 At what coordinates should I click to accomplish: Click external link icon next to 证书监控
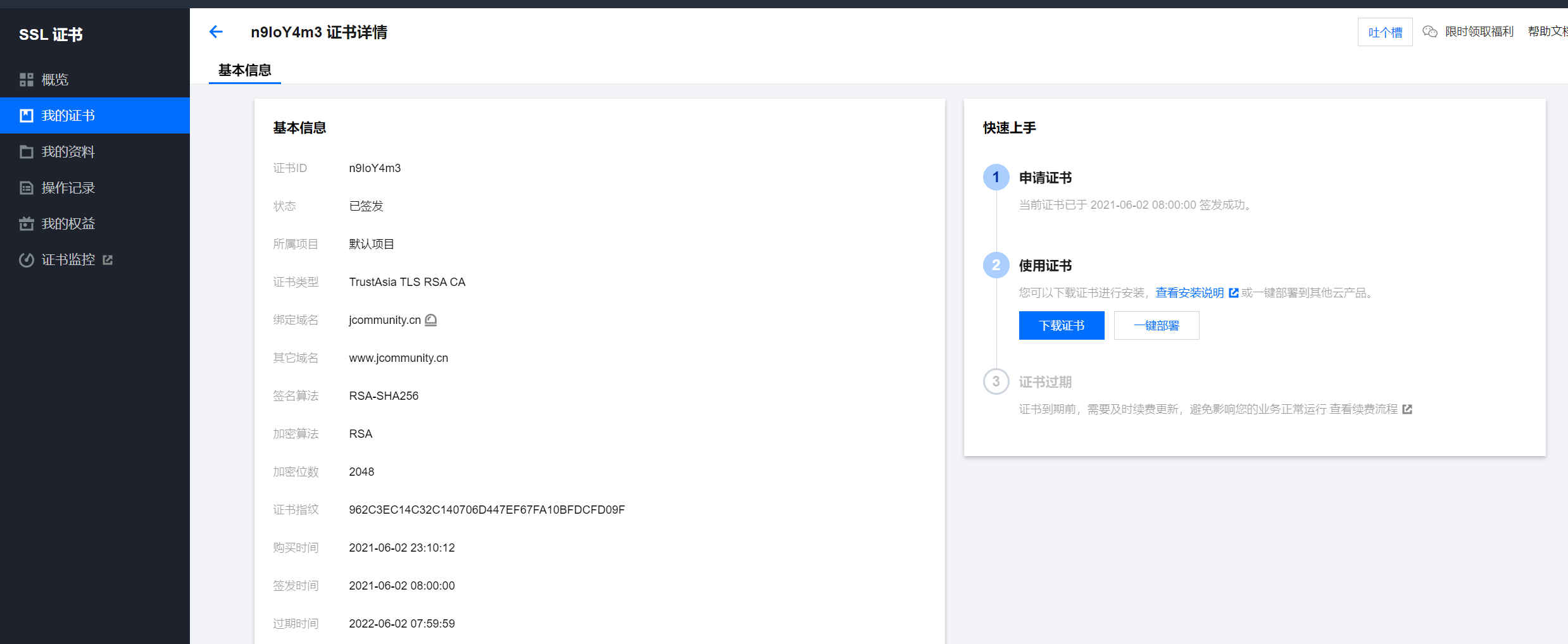coord(109,259)
